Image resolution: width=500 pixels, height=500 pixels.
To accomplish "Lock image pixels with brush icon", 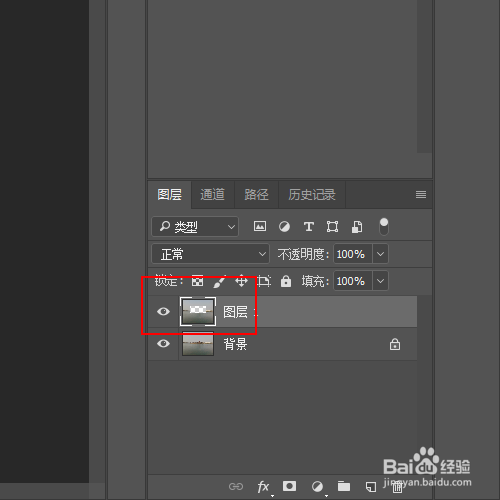I will 219,281.
